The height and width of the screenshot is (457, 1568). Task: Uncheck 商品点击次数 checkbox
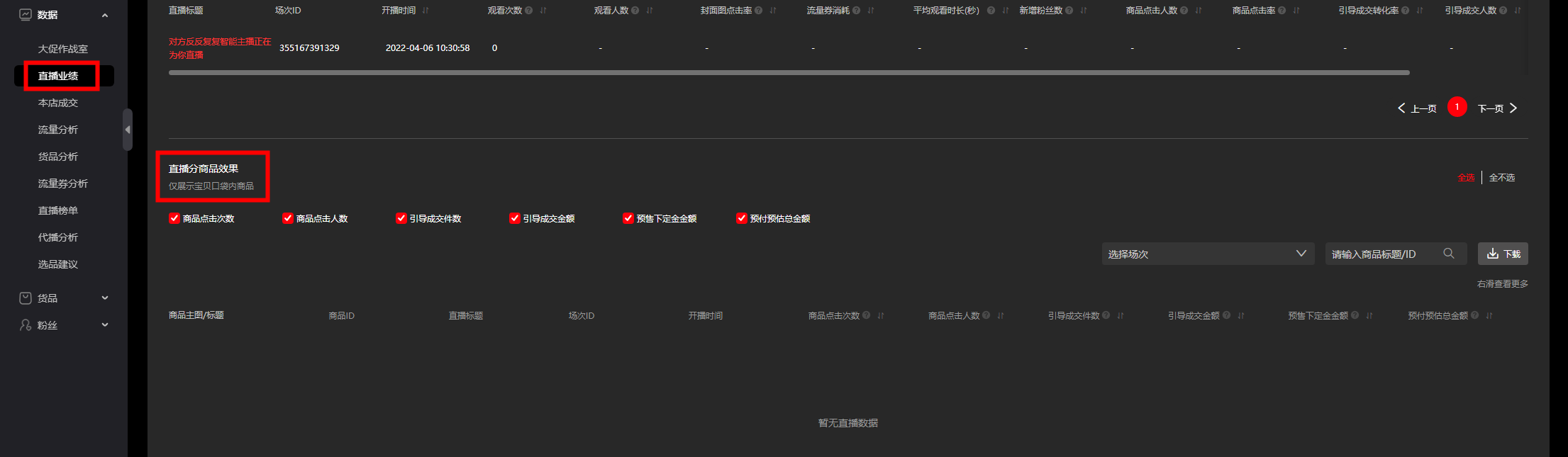[x=174, y=218]
